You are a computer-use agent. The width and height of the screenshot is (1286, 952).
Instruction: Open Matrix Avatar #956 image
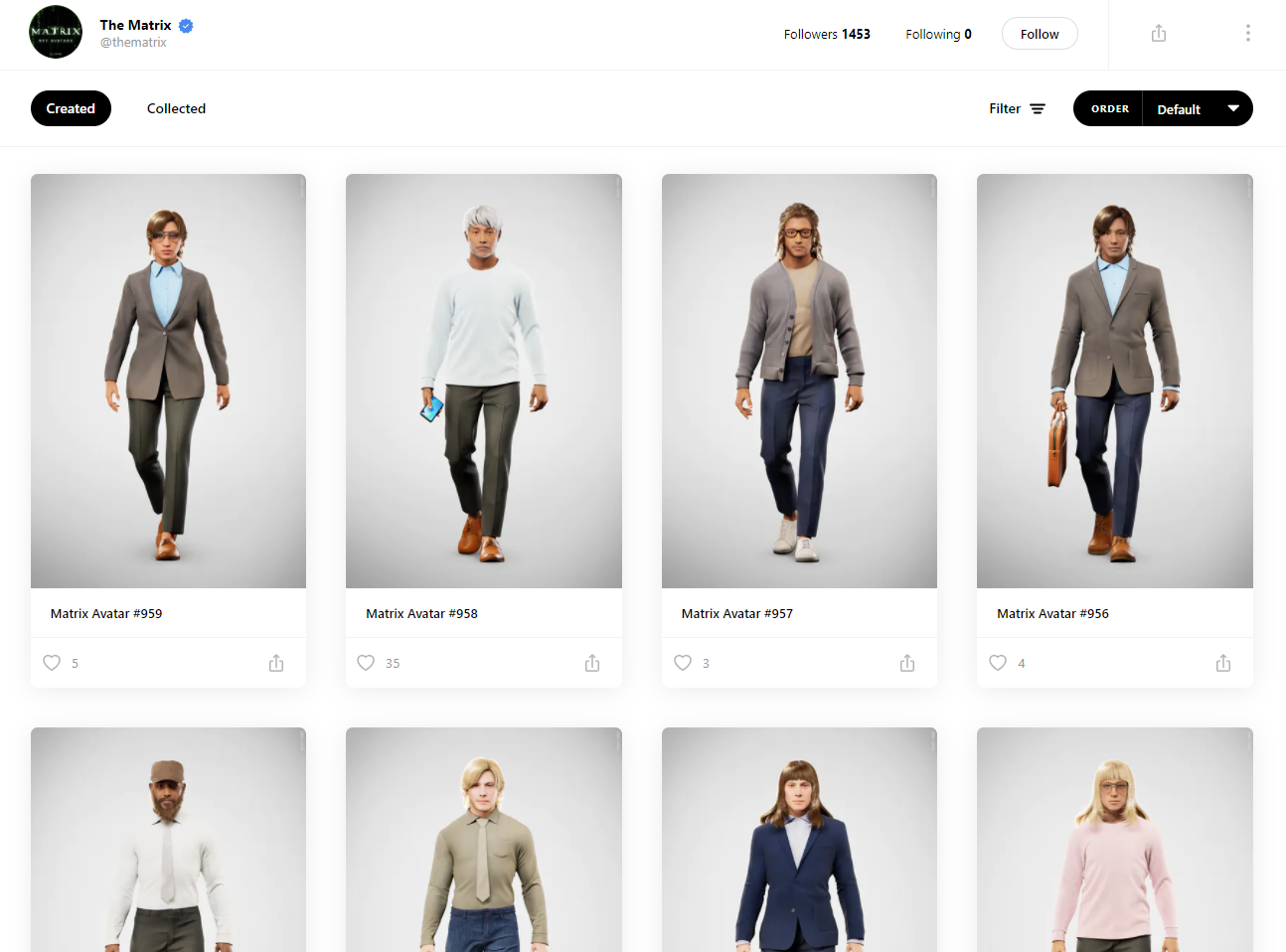(x=1115, y=381)
